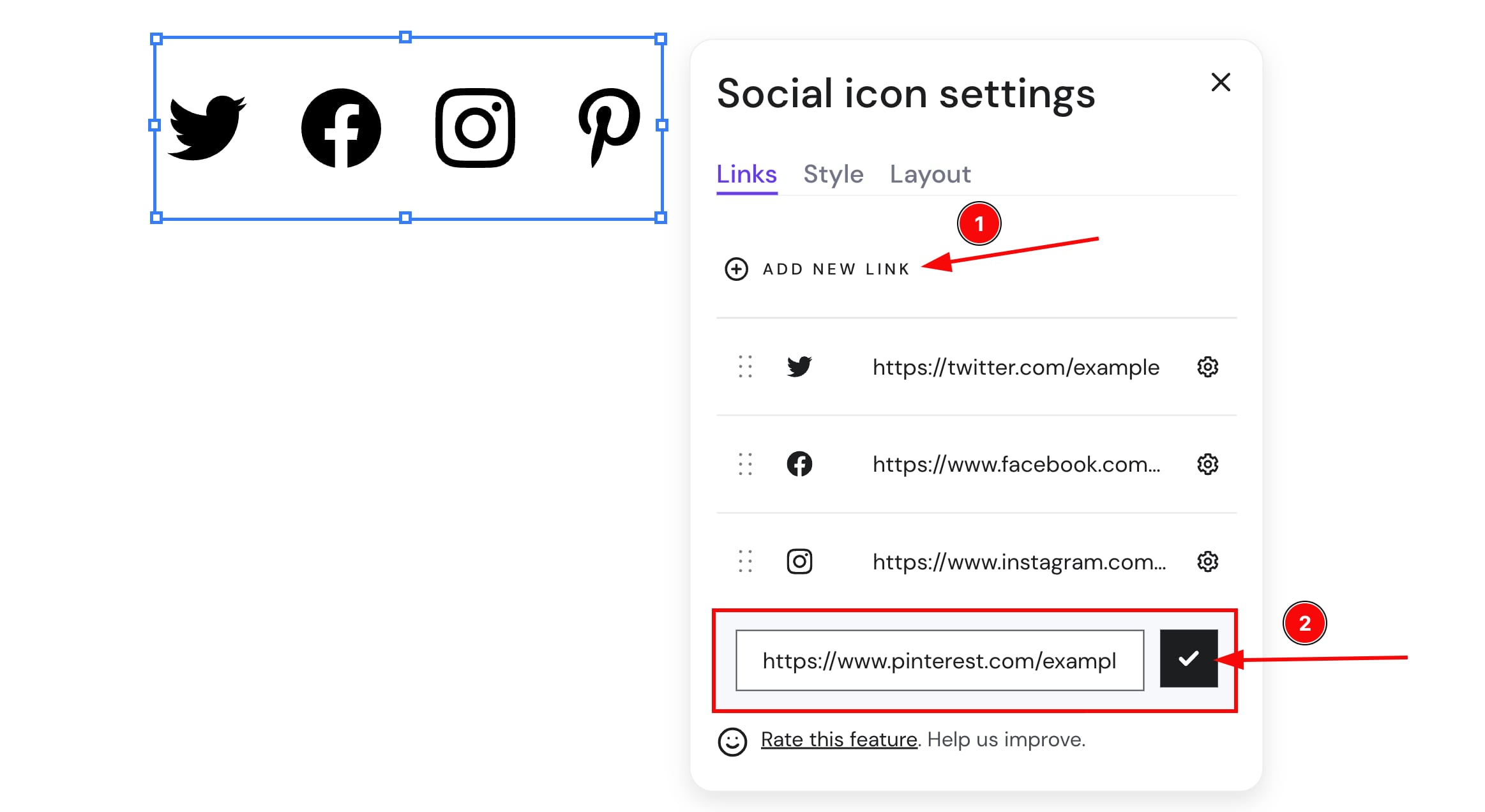Screen dimensions: 1485x812
Task: Switch to the Links tab
Action: click(746, 174)
